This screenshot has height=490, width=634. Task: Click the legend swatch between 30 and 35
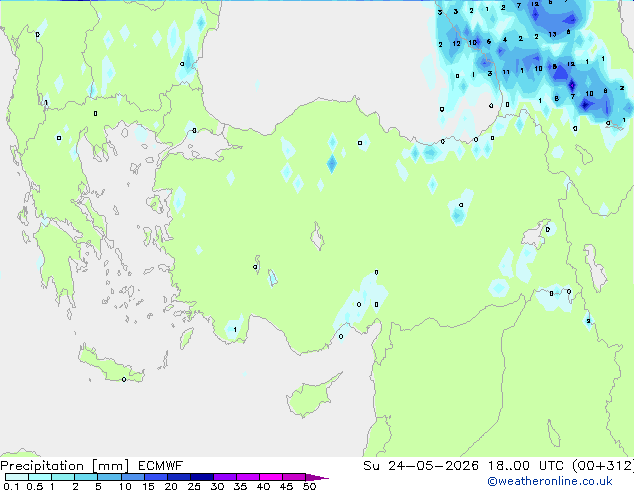click(x=225, y=477)
